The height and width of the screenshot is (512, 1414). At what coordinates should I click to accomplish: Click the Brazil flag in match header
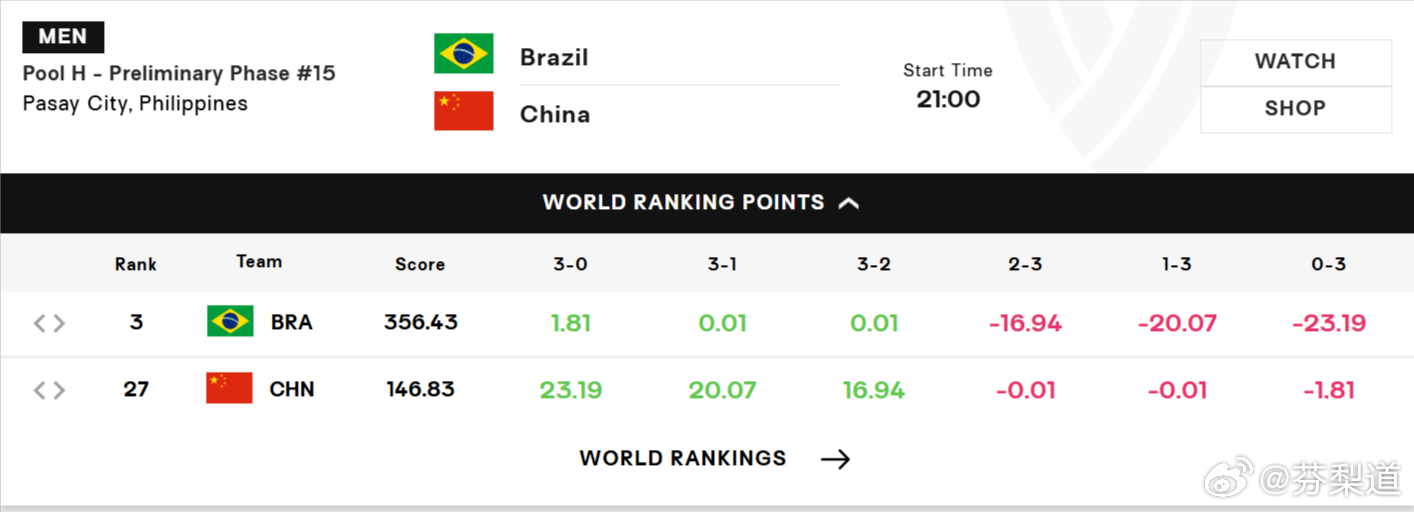[463, 53]
